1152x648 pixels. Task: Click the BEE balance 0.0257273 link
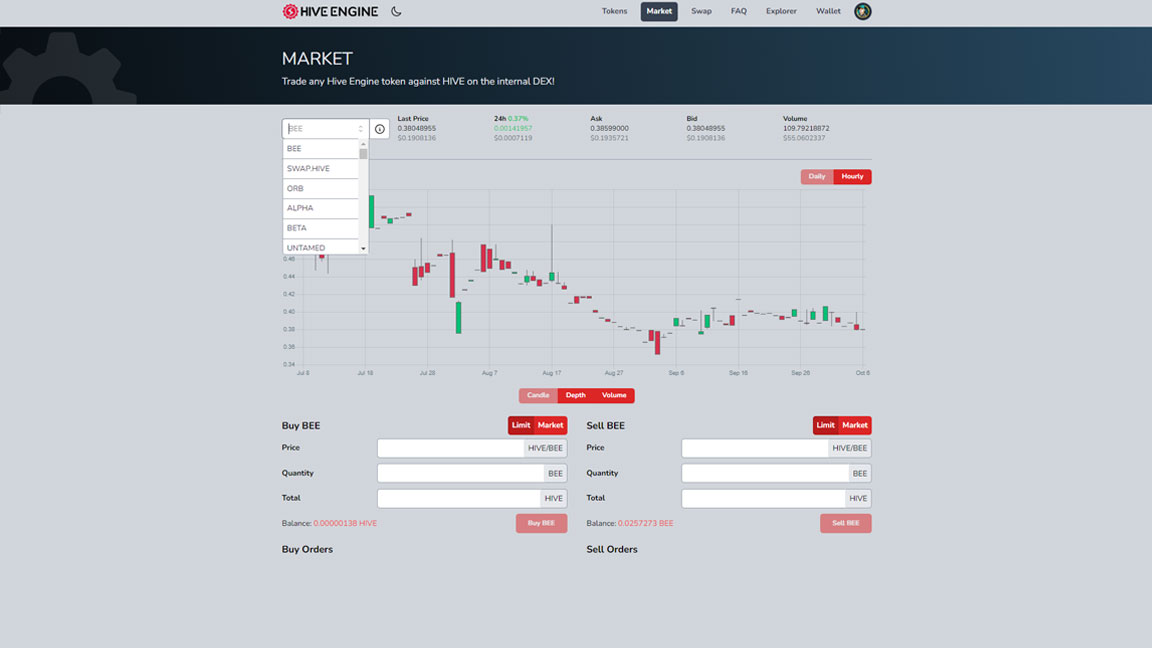646,524
